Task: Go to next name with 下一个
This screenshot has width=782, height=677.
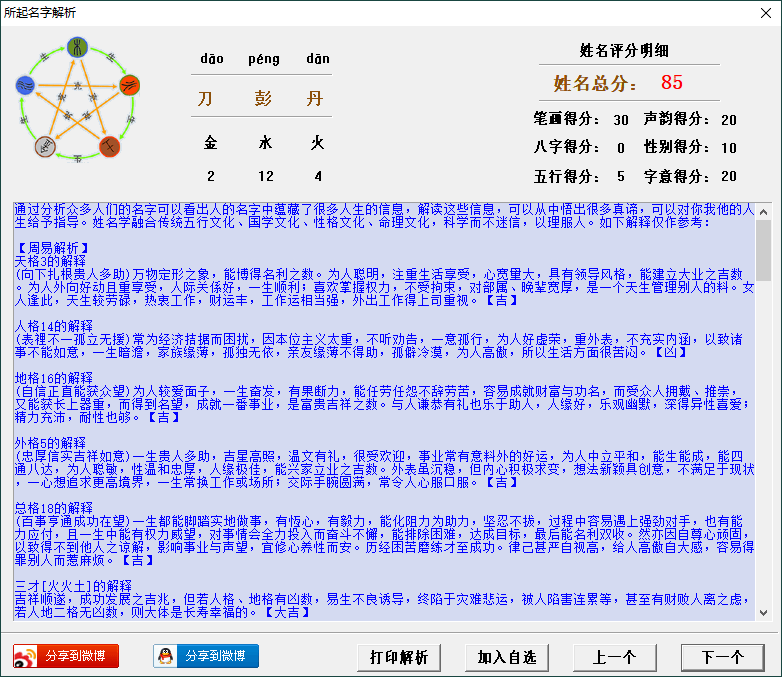Action: tap(722, 657)
